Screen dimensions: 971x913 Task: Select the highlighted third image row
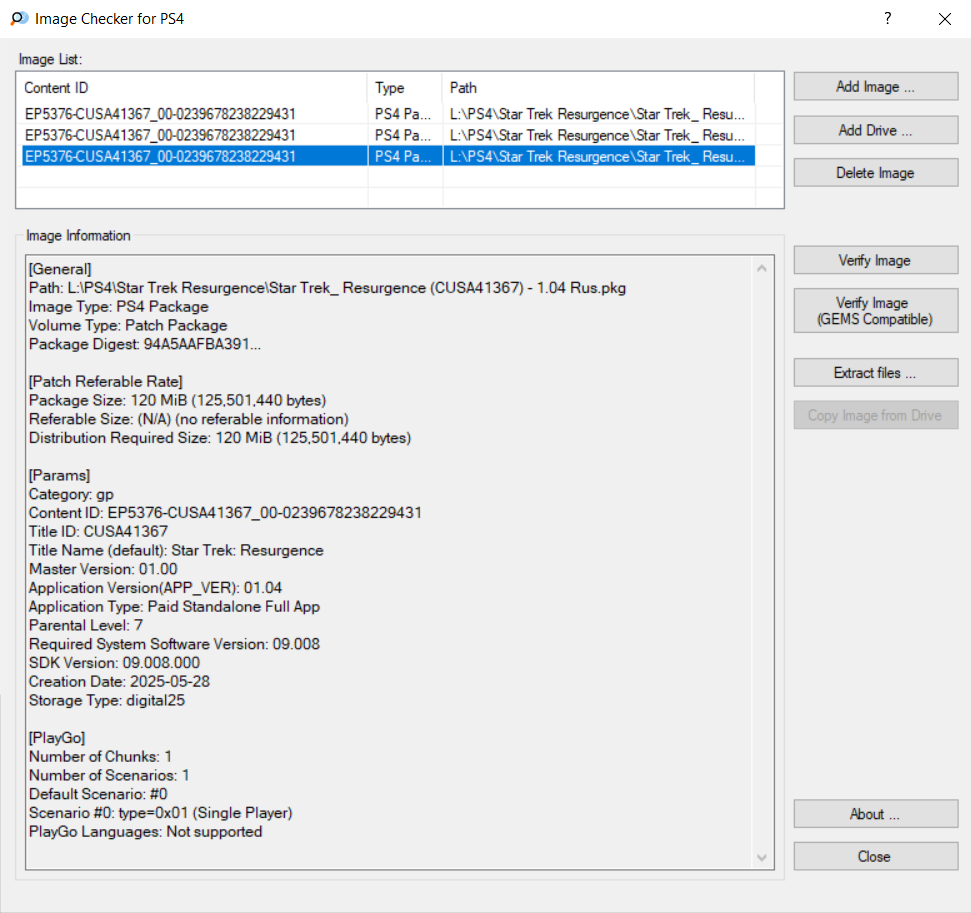pyautogui.click(x=388, y=156)
